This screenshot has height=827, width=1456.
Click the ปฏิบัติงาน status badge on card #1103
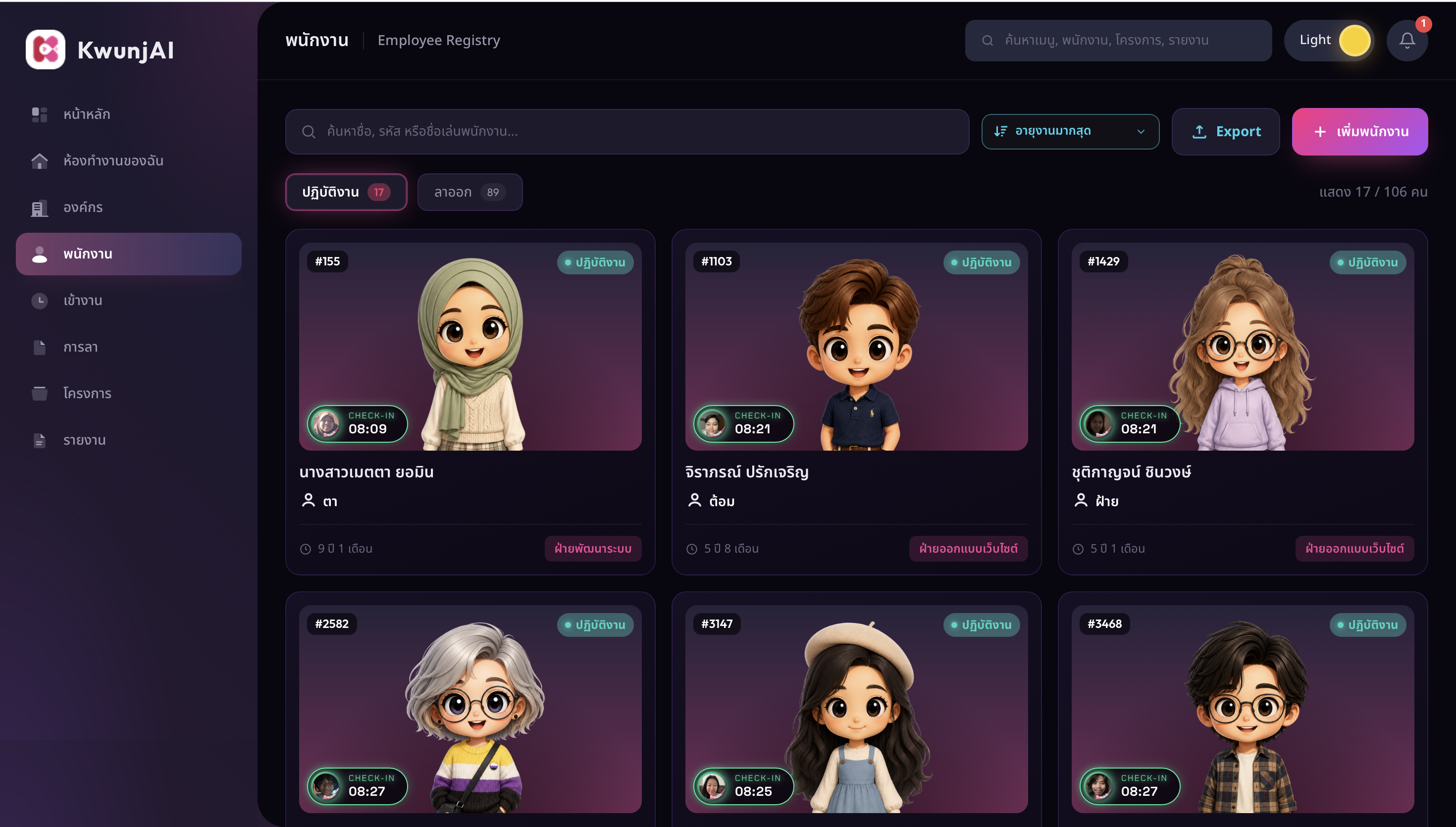(x=981, y=262)
